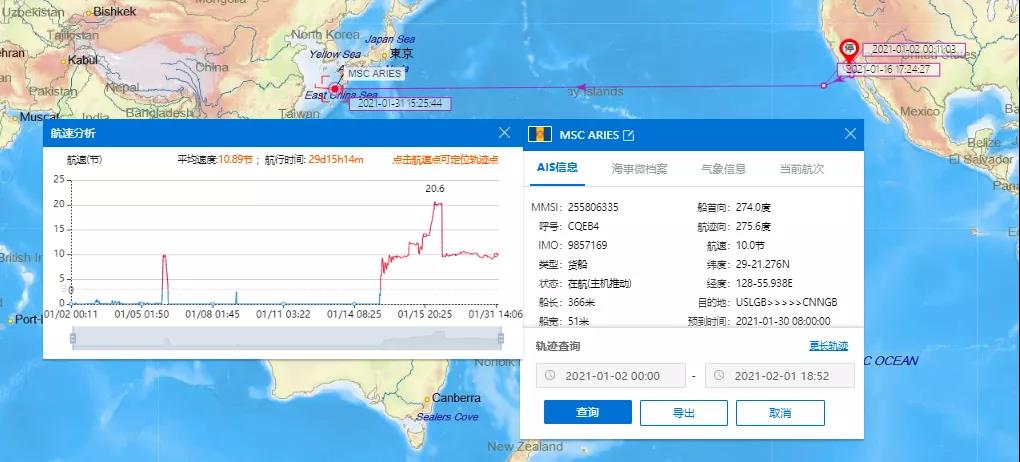Switch to the 海事微档案 tab
The width and height of the screenshot is (1020, 462).
click(x=639, y=168)
